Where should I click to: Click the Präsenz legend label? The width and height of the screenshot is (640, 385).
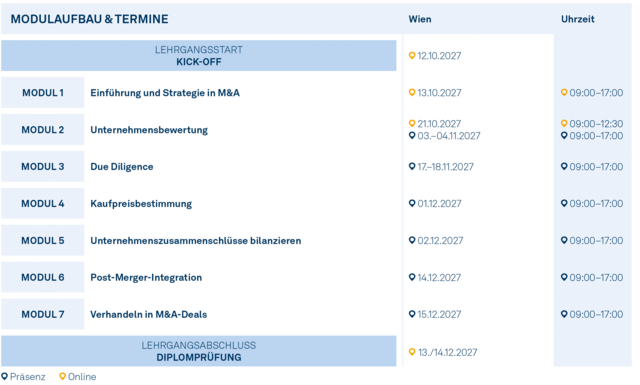click(28, 377)
